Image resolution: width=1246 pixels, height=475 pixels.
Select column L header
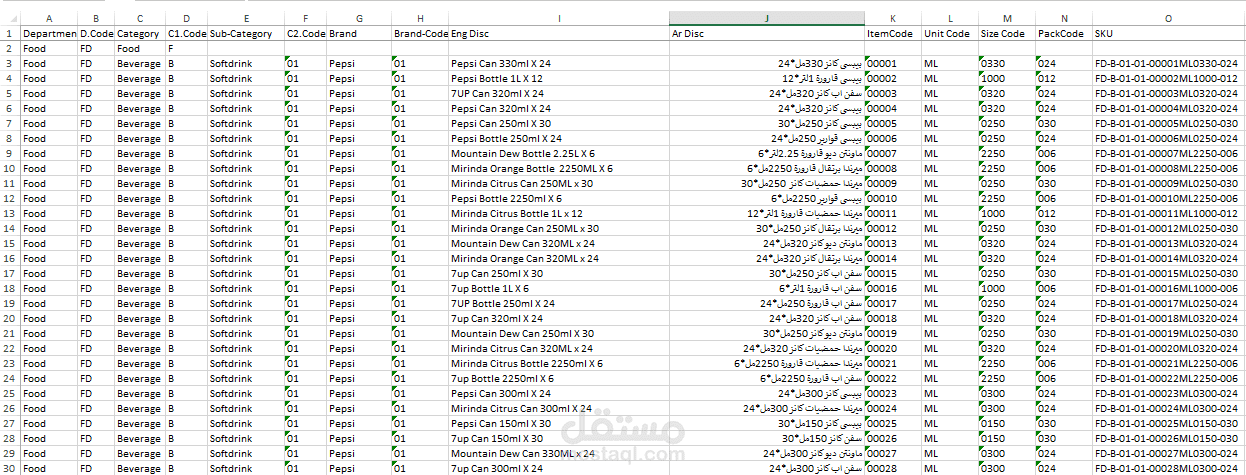949,18
